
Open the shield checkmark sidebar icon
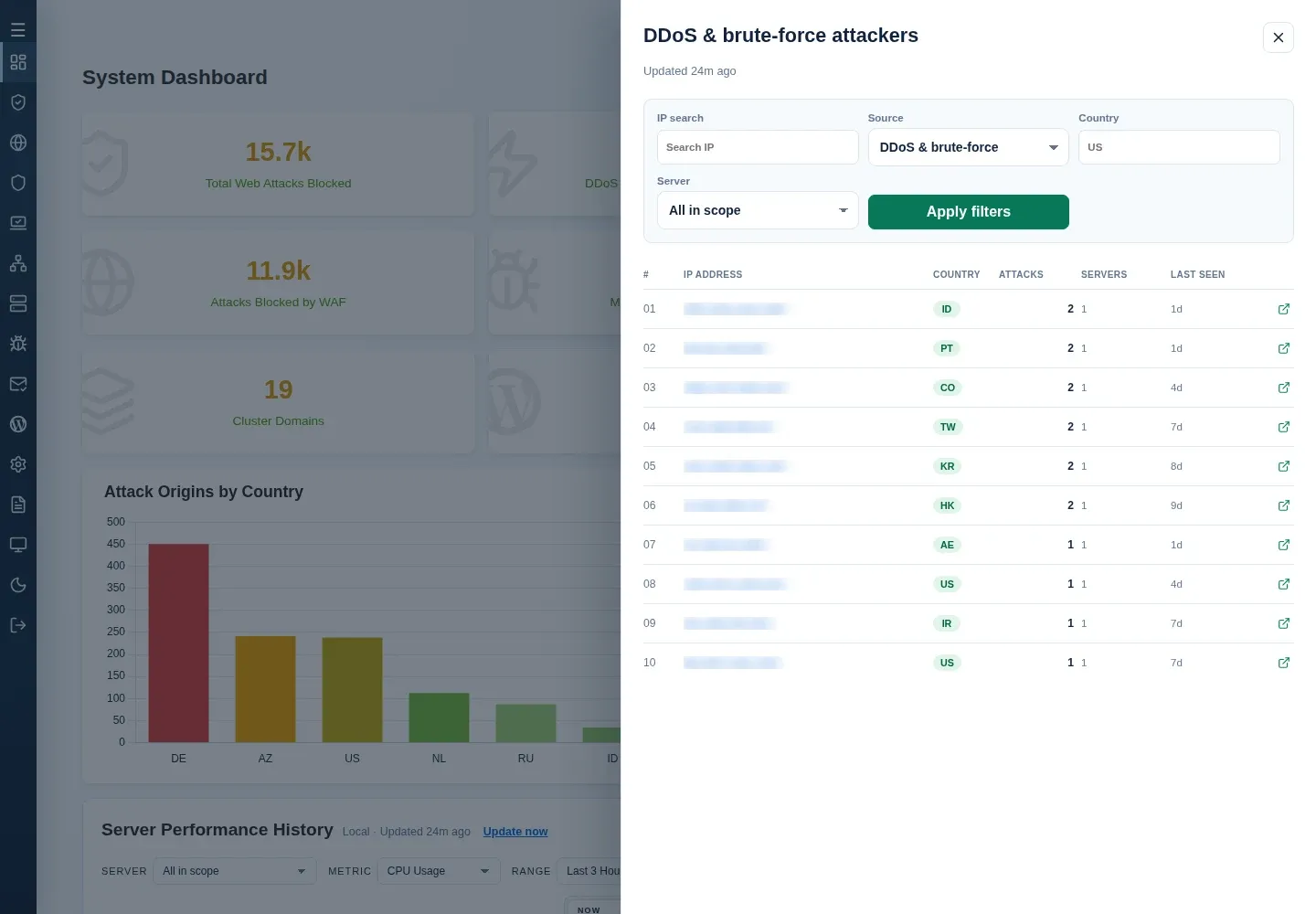pyautogui.click(x=17, y=102)
